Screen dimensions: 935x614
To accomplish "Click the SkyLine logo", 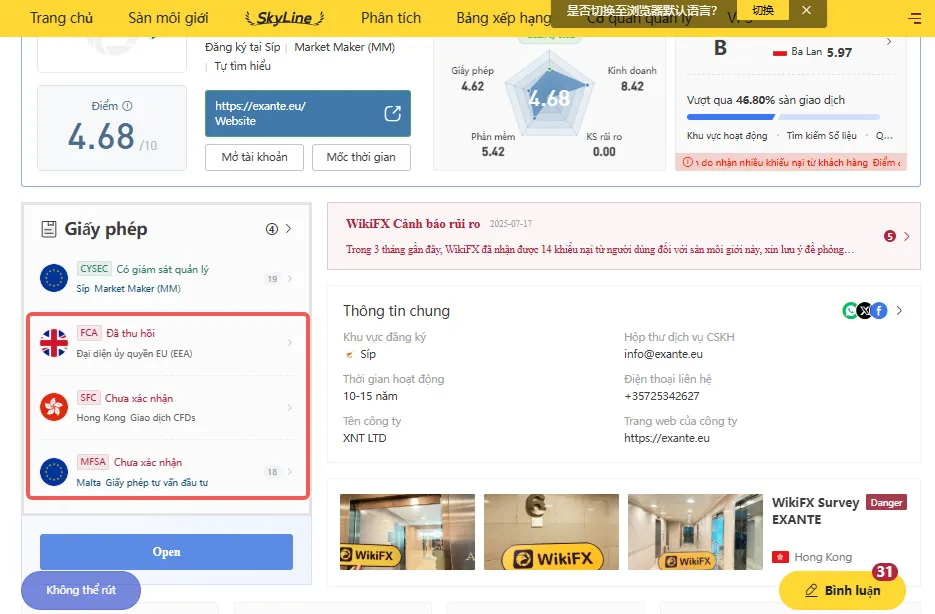I will tap(284, 18).
